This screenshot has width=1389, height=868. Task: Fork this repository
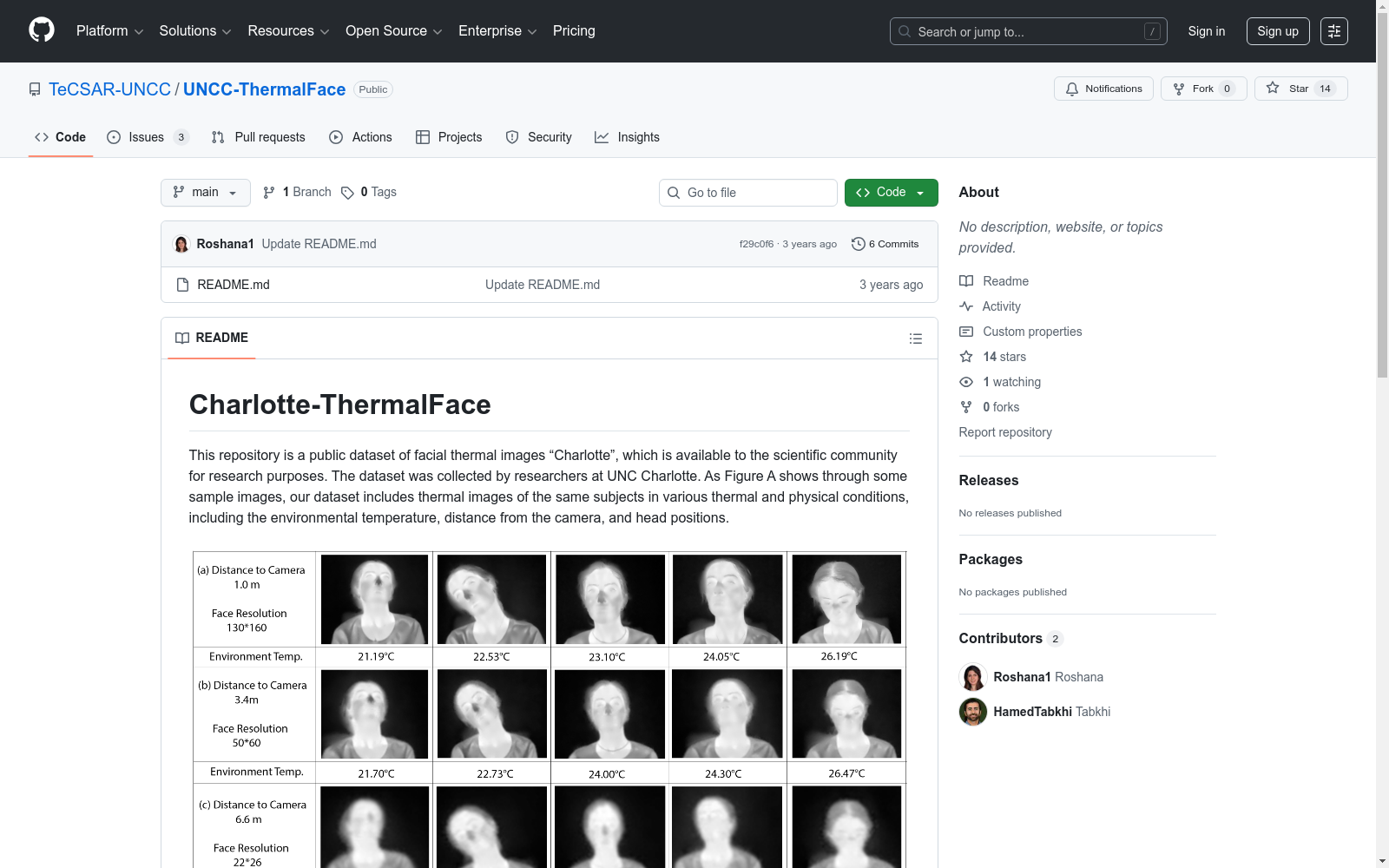click(1203, 89)
